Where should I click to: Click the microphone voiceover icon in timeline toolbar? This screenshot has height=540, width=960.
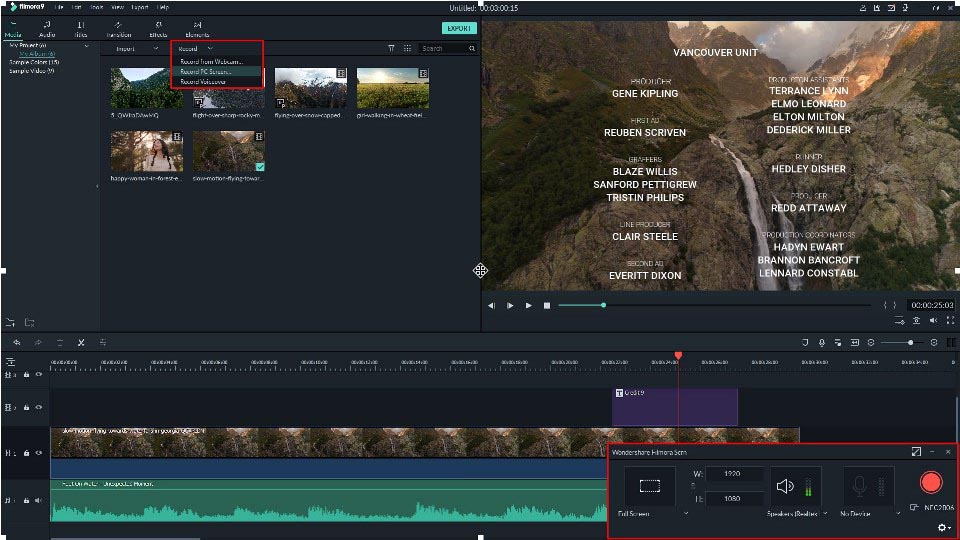822,343
